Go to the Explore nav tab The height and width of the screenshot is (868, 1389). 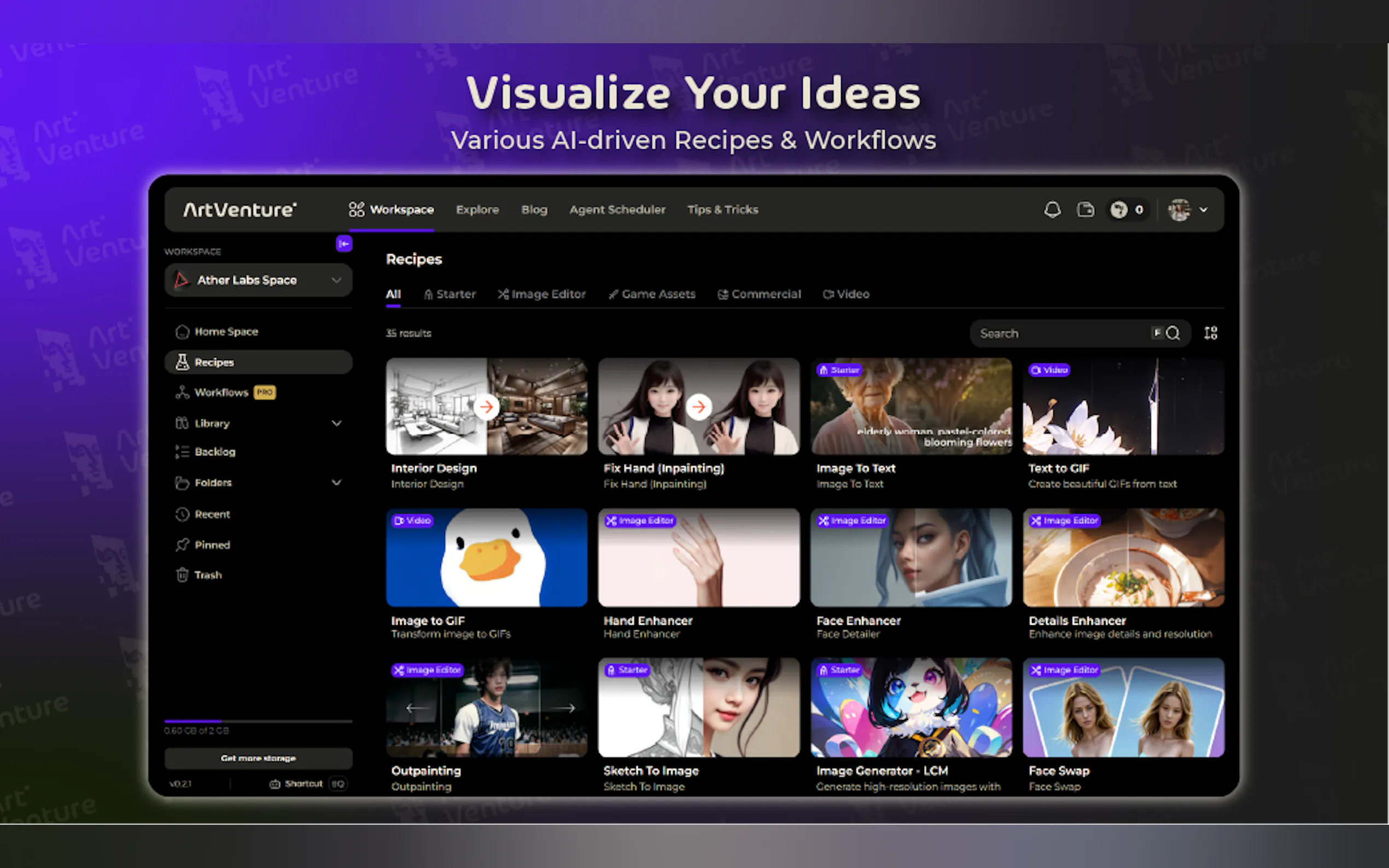[477, 210]
